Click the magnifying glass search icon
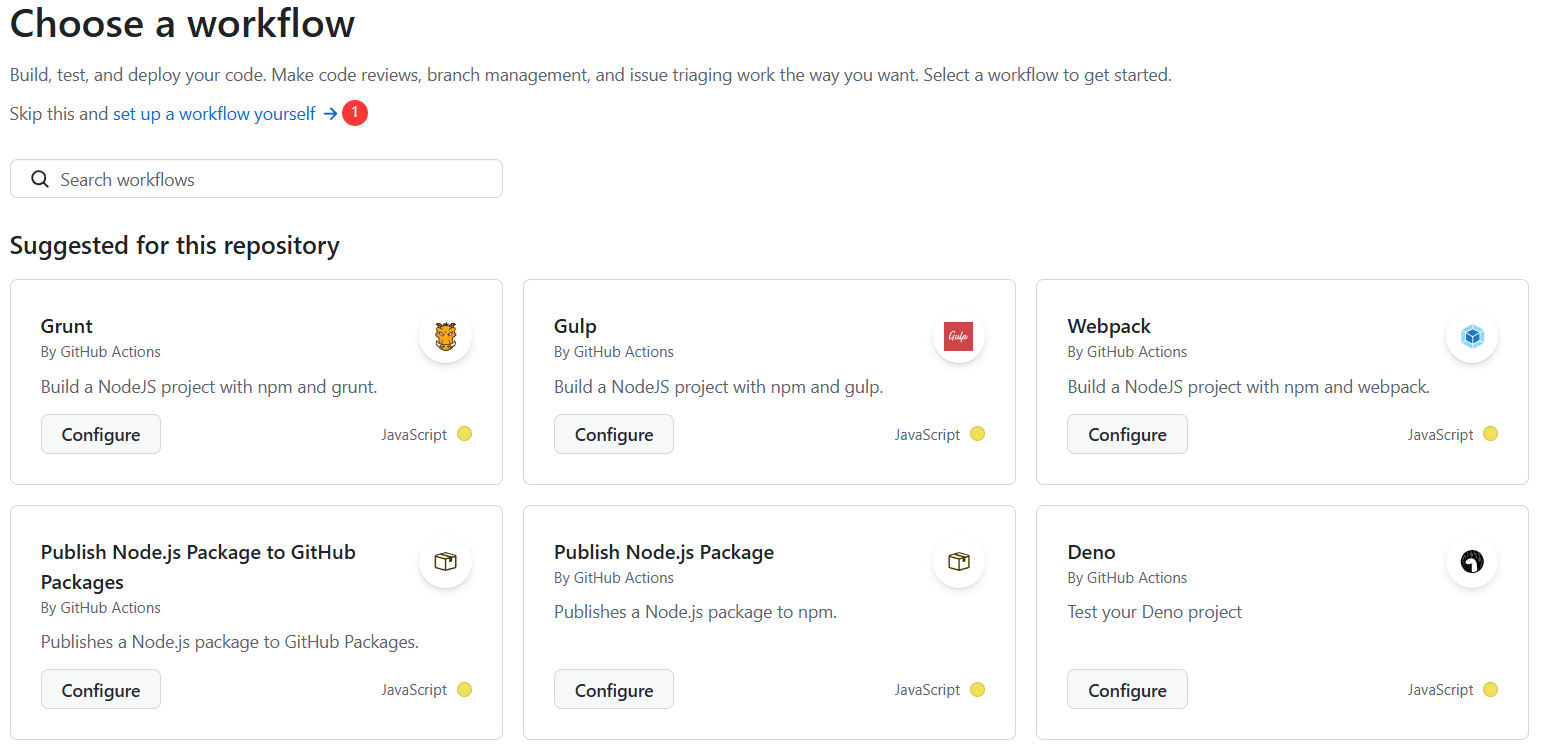Image resolution: width=1541 pixels, height=748 pixels. click(40, 179)
